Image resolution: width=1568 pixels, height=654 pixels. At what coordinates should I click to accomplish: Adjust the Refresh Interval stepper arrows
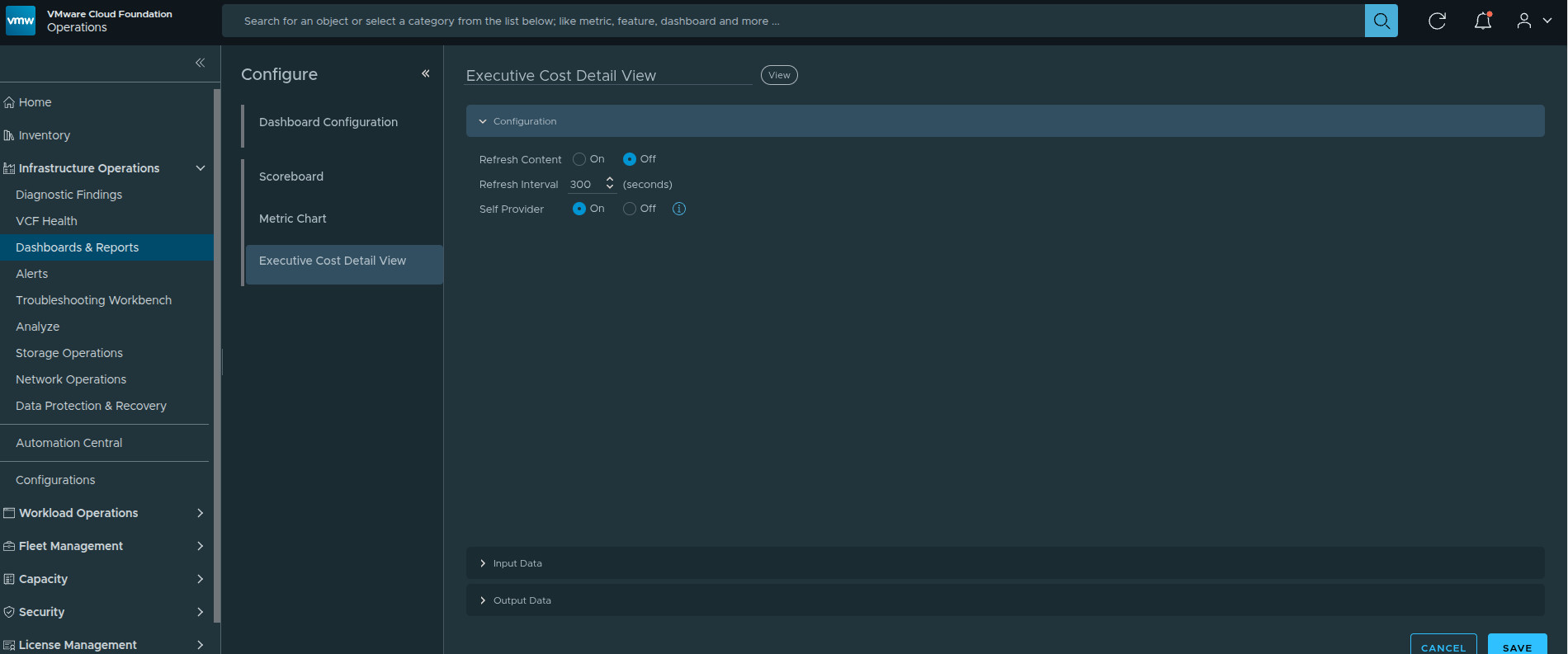(610, 183)
